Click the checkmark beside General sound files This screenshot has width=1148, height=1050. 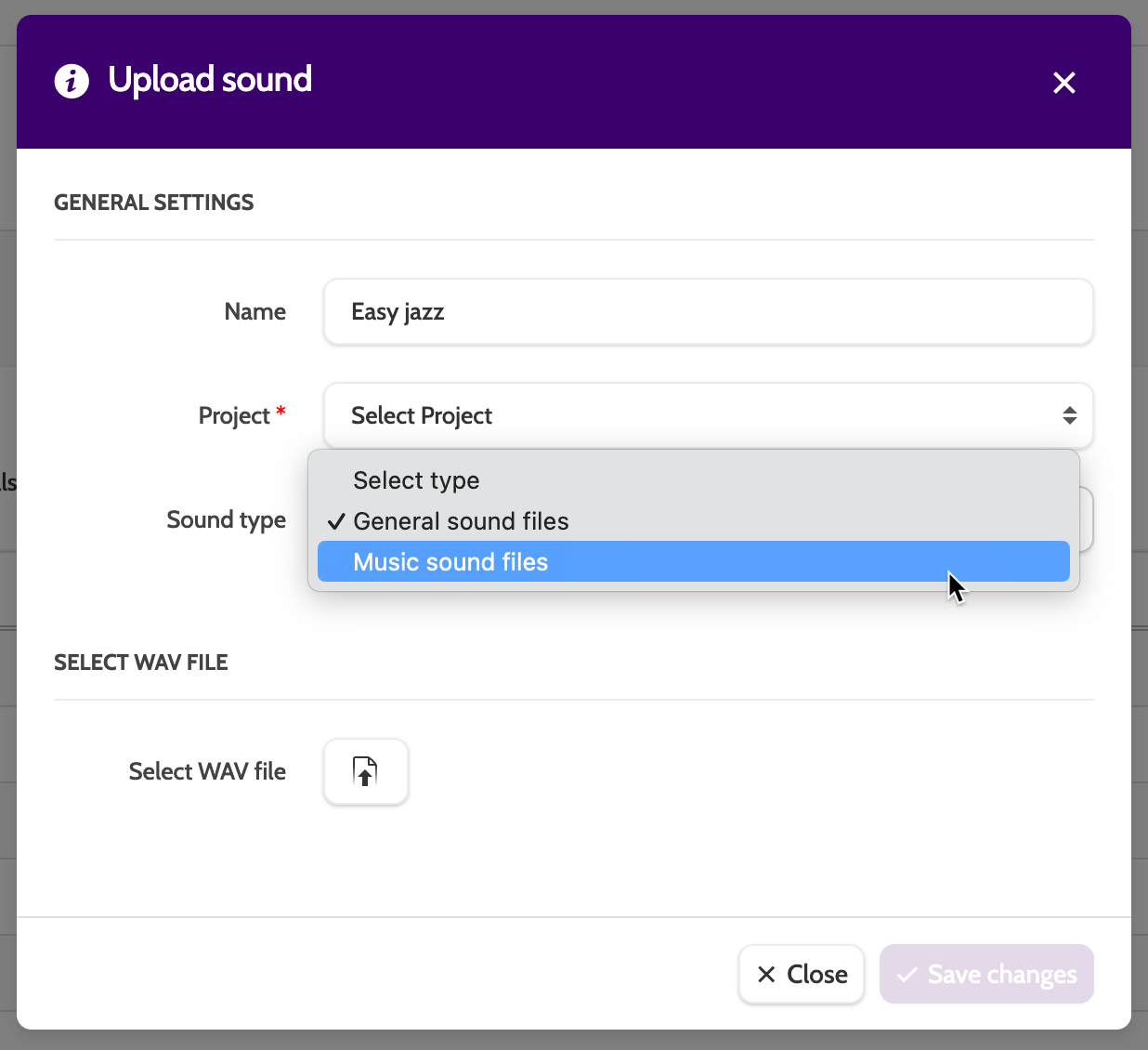(336, 521)
